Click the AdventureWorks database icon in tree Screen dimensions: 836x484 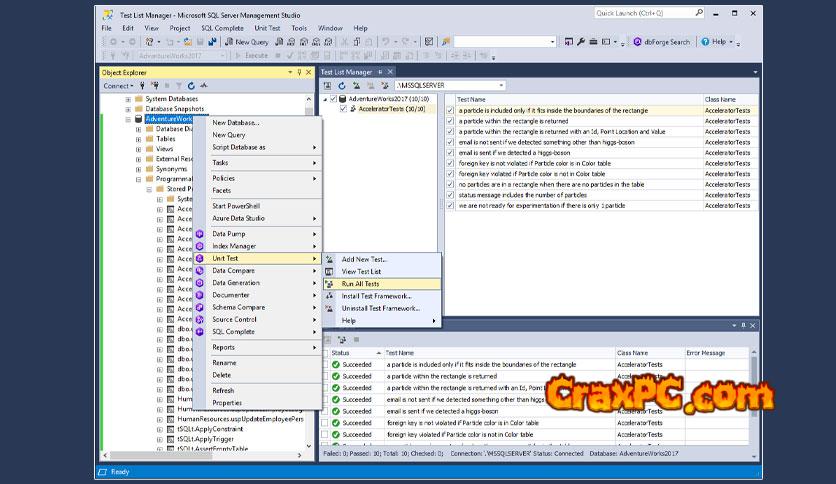coord(139,119)
